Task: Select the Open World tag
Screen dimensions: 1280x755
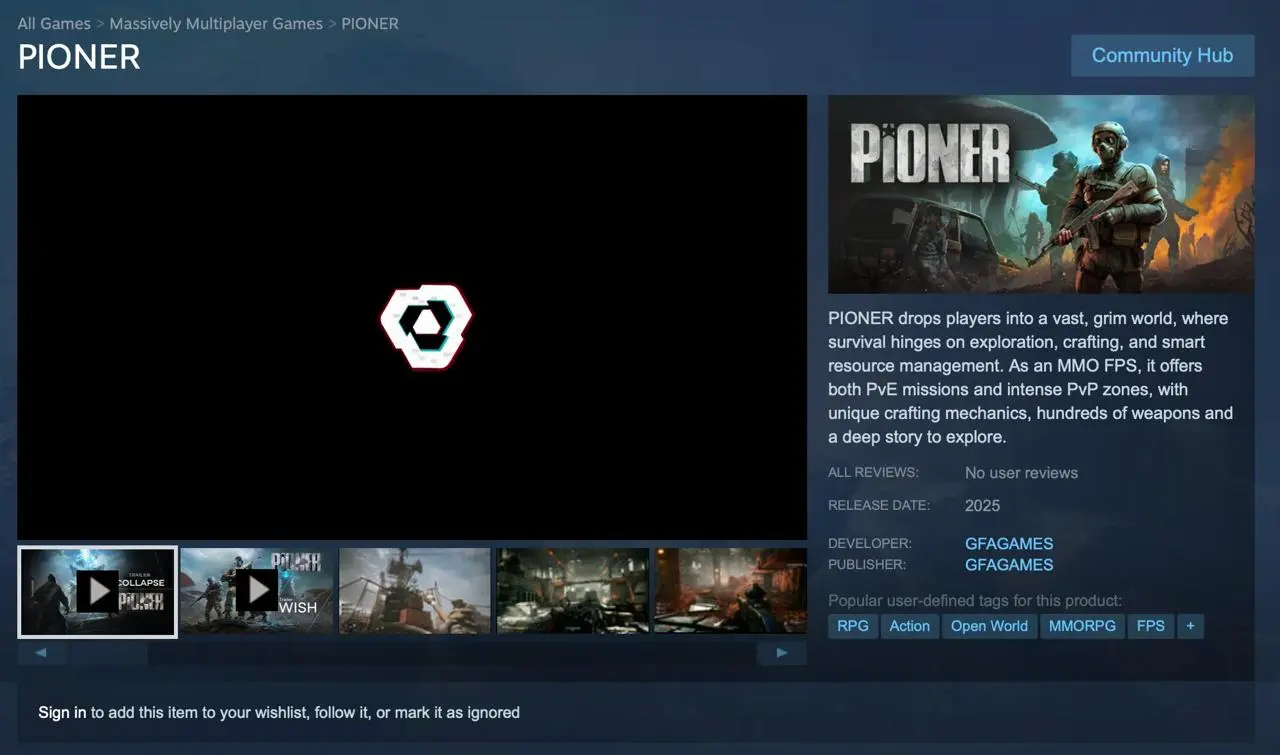Action: pos(989,626)
